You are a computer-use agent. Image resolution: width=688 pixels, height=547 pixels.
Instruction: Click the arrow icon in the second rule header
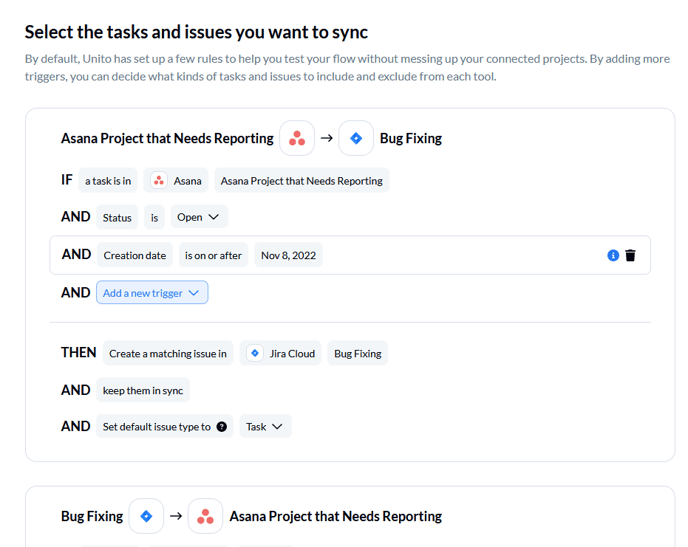[x=176, y=516]
